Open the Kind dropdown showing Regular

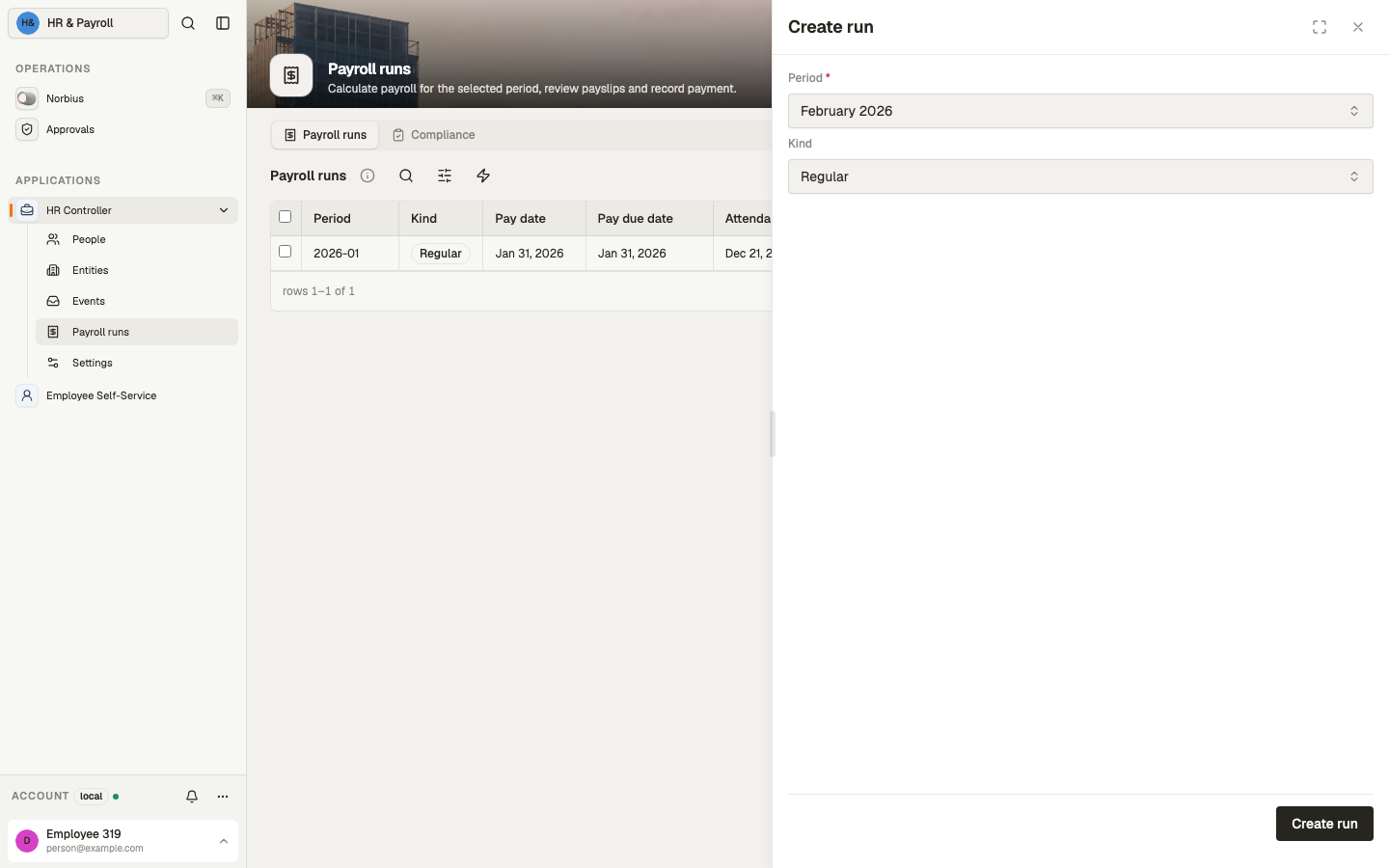1080,176
